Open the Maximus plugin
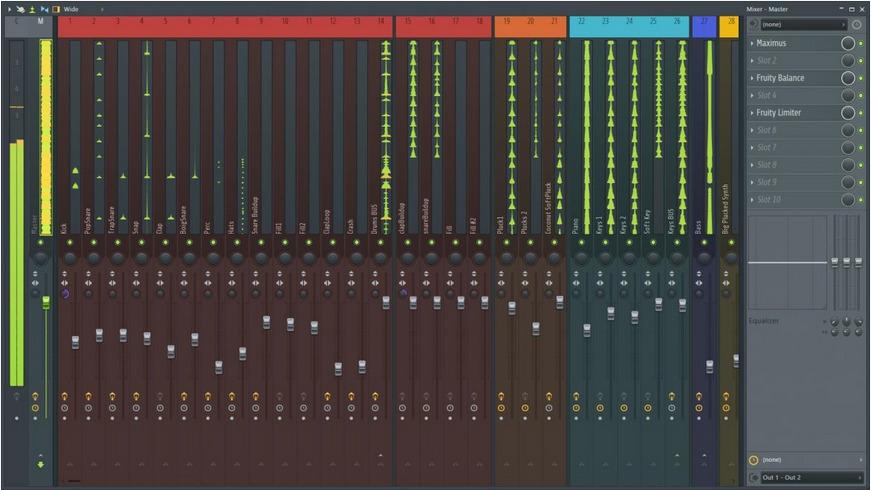Screen dimensions: 871x490 pyautogui.click(x=790, y=44)
